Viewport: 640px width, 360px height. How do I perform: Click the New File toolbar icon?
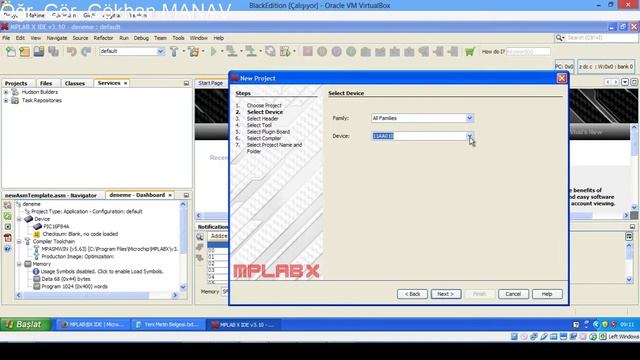click(11, 51)
